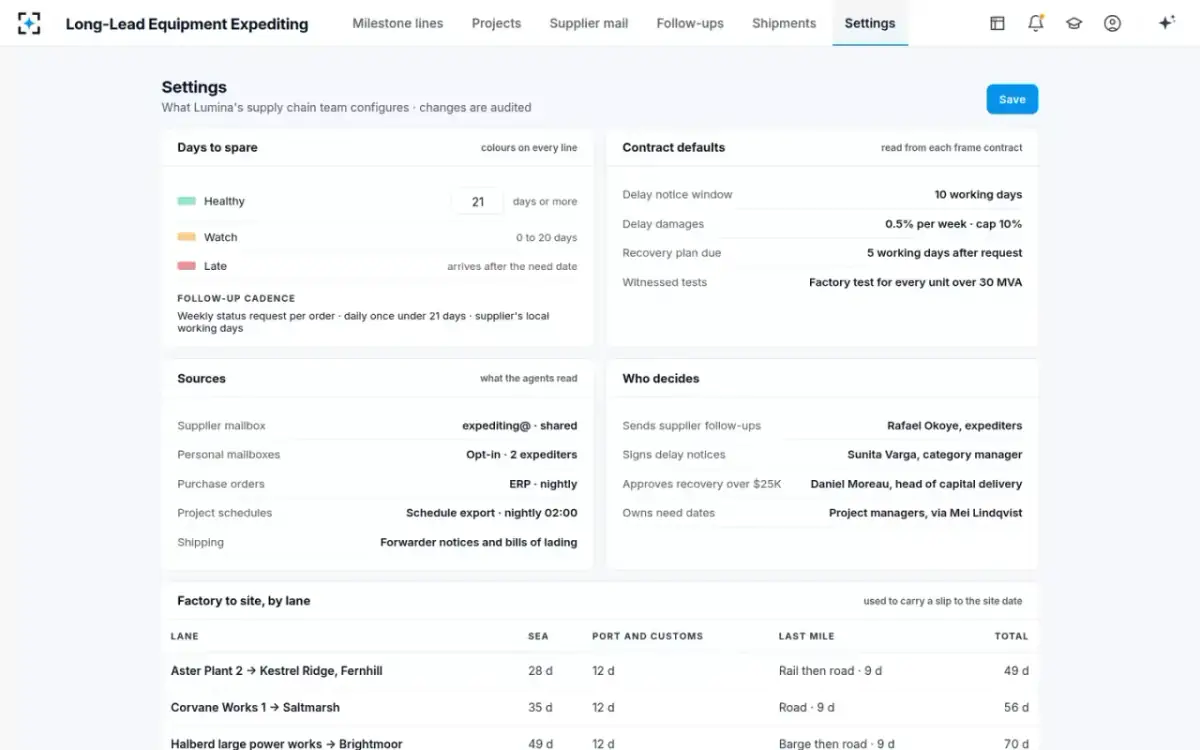The height and width of the screenshot is (750, 1200).
Task: Open the user account icon
Action: [x=1112, y=23]
